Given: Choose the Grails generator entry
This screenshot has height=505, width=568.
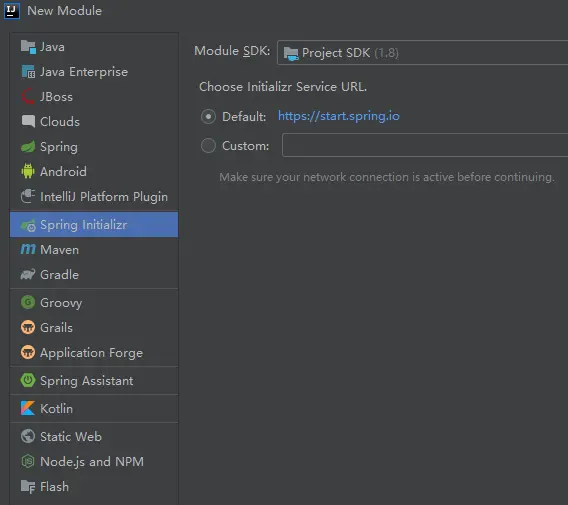Looking at the screenshot, I should (x=94, y=327).
